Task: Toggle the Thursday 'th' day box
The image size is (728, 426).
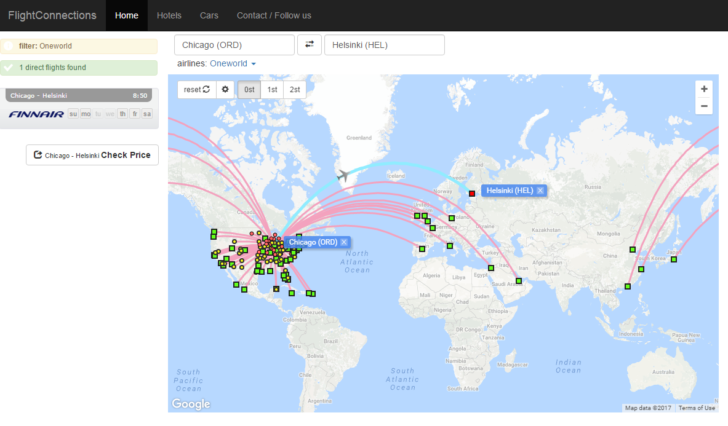Action: tap(122, 114)
